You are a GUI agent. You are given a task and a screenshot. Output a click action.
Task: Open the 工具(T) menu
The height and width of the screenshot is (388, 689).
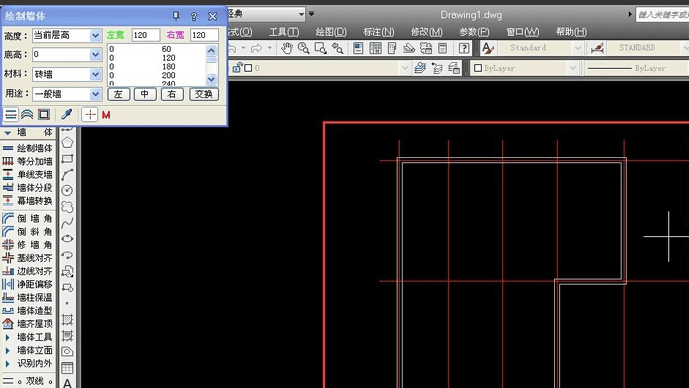tap(284, 32)
